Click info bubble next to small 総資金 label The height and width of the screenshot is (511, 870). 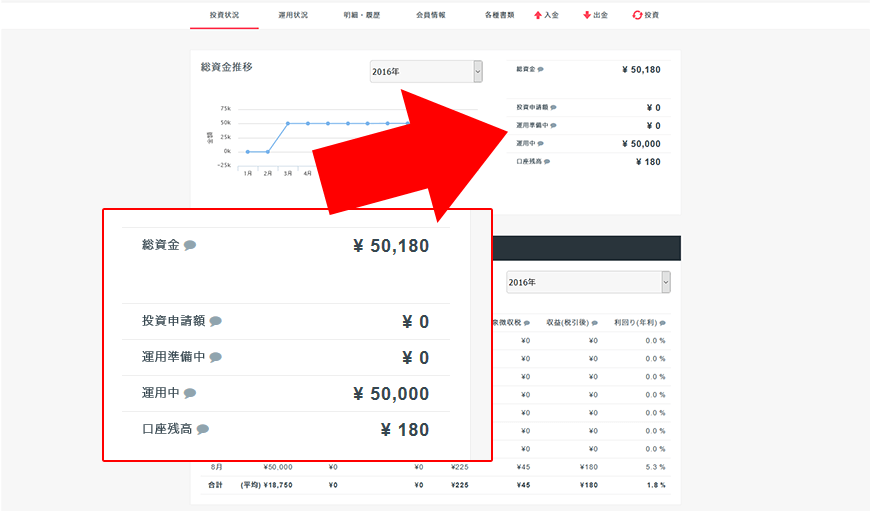[x=540, y=69]
